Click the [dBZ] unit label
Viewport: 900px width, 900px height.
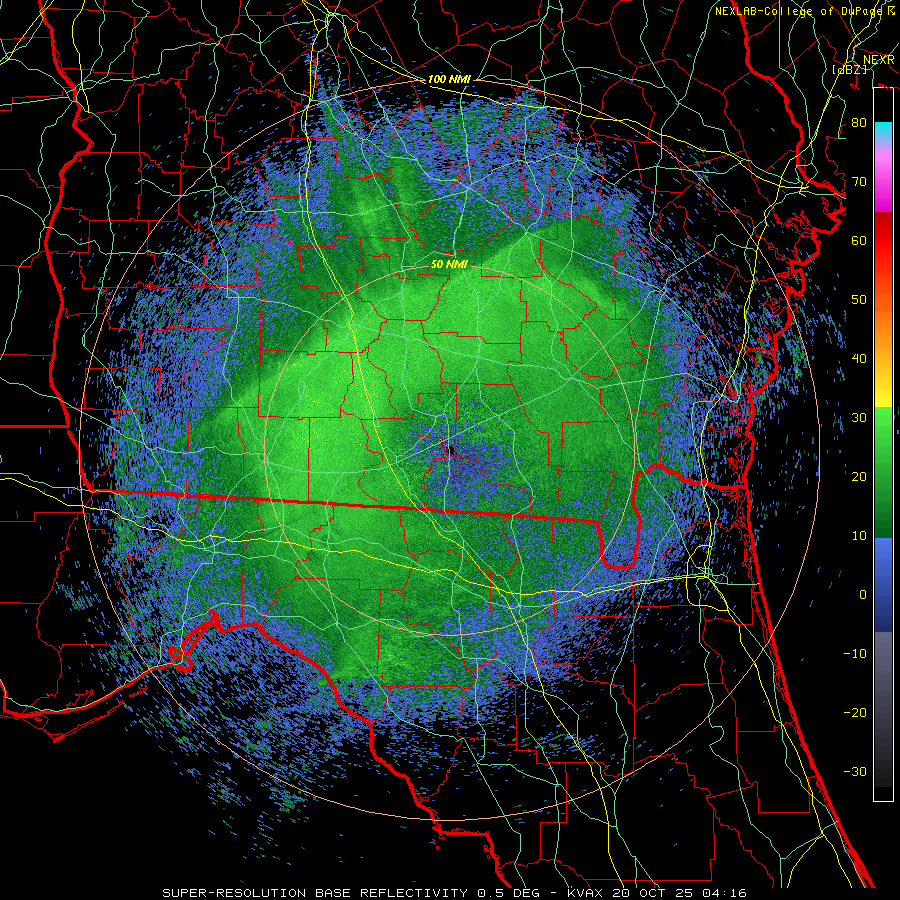click(850, 69)
